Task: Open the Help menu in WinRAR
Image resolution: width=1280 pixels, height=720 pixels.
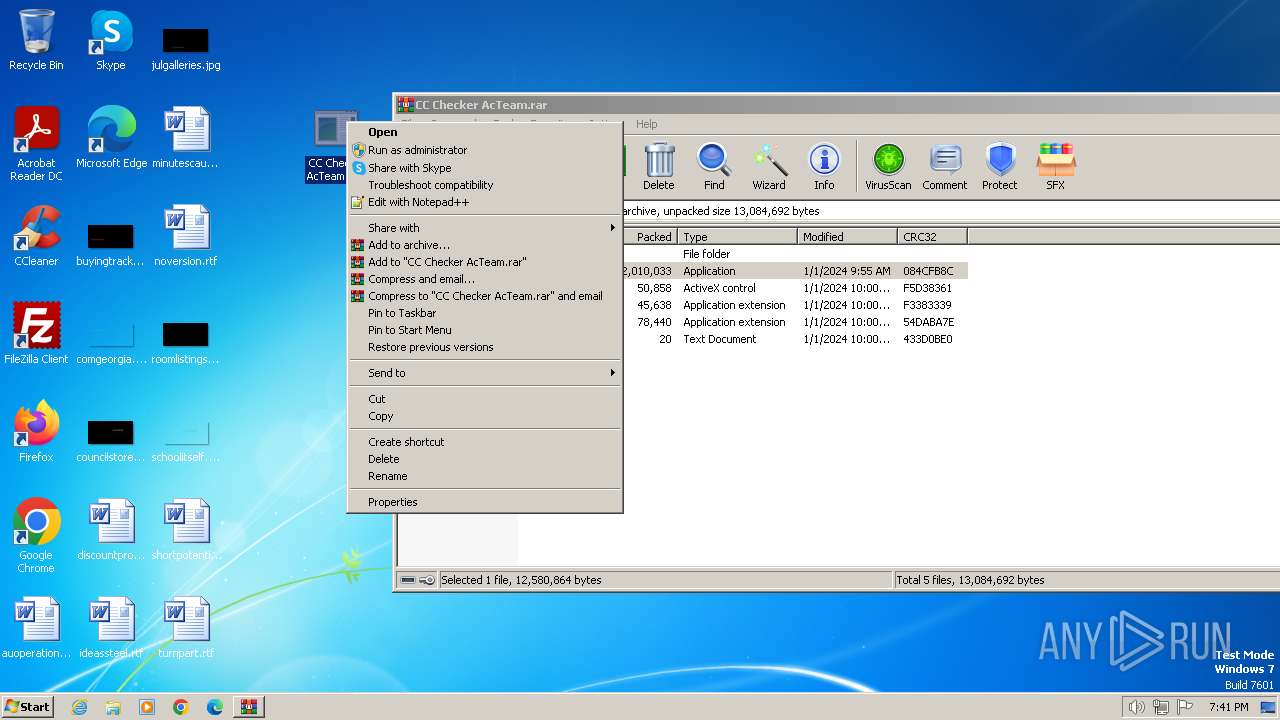Action: tap(646, 124)
